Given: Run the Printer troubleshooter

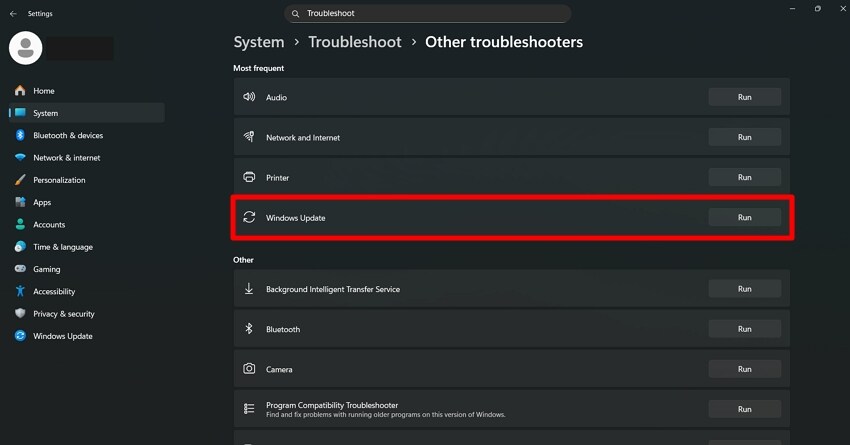Looking at the screenshot, I should tap(744, 177).
